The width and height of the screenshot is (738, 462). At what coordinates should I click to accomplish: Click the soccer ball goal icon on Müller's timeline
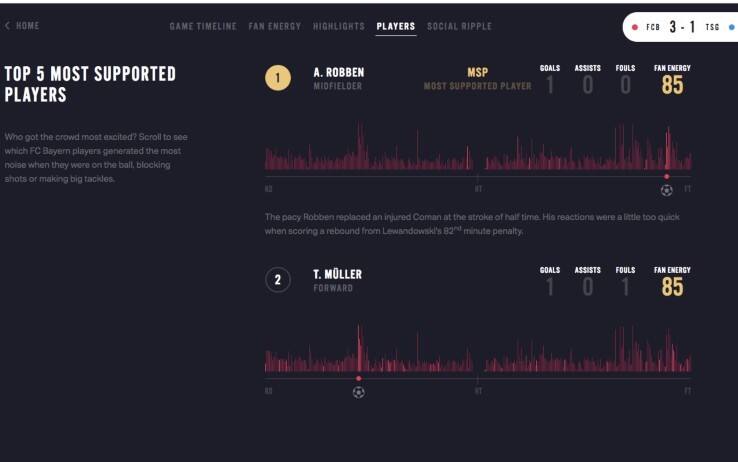click(x=359, y=392)
